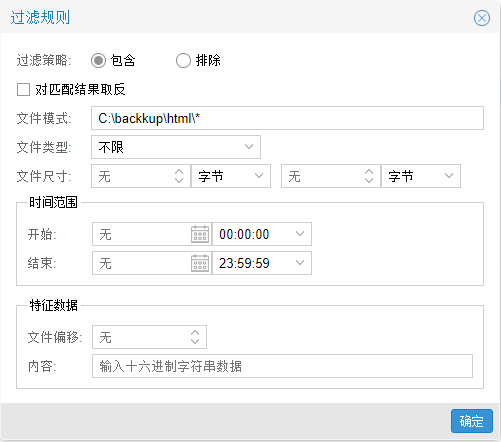501x442 pixels.
Task: Click the start date 无 field
Action: tap(141, 234)
